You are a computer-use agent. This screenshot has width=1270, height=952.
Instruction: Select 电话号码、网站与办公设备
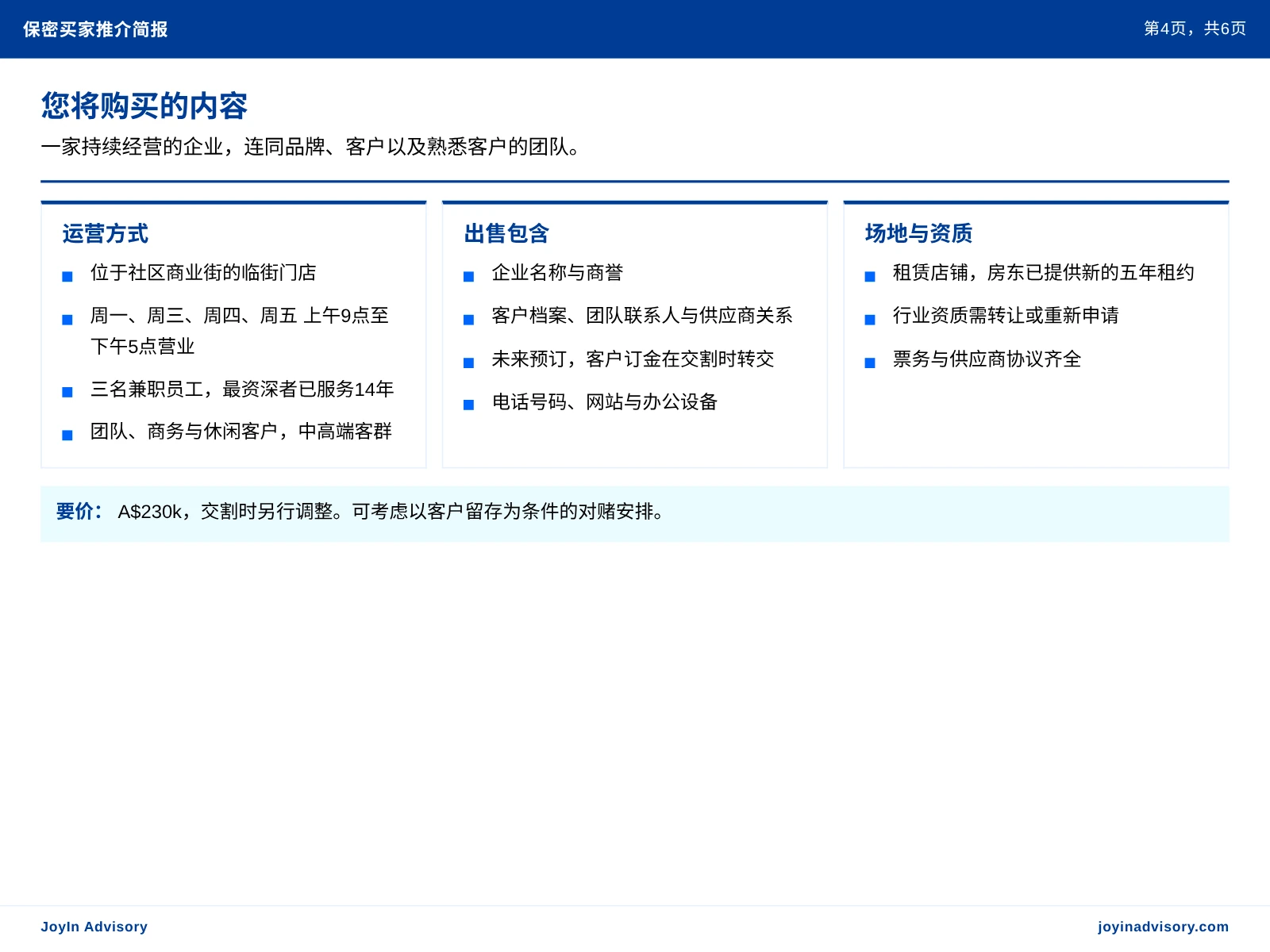tap(604, 402)
